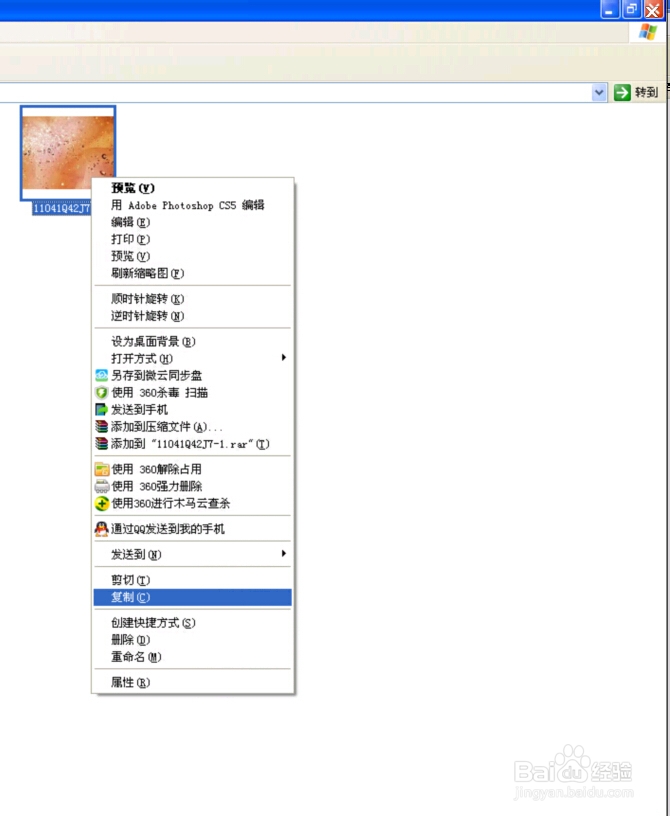The image size is (670, 816).
Task: Choose 逆时针旋转(N)
Action: click(x=193, y=316)
